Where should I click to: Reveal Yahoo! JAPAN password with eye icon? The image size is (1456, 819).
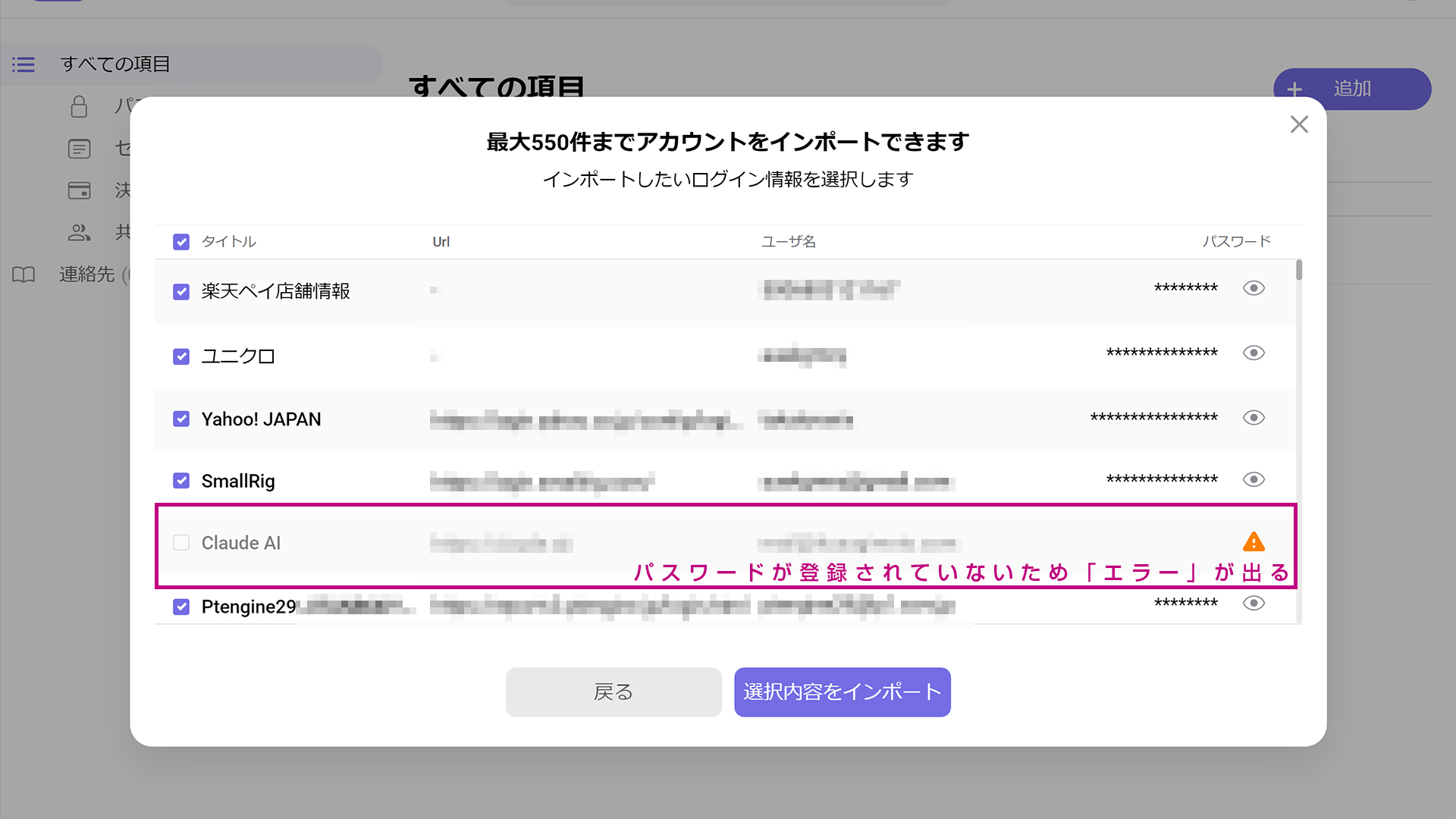1254,418
